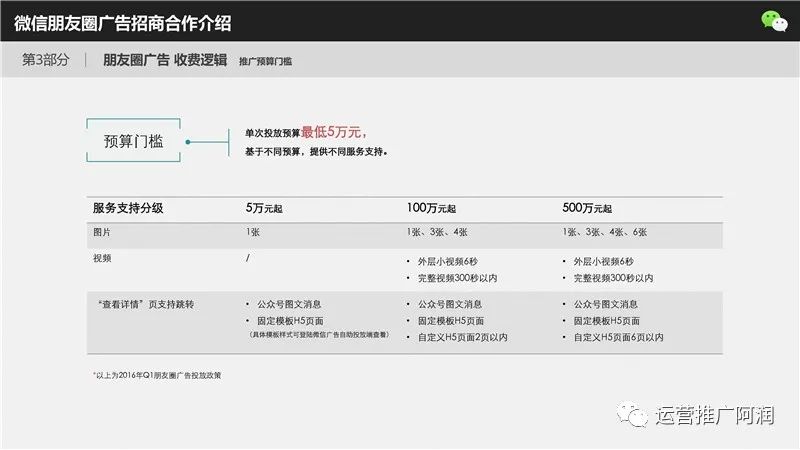Click the "查看详情"页支持跳转 row label
The image size is (800, 450).
click(x=145, y=304)
